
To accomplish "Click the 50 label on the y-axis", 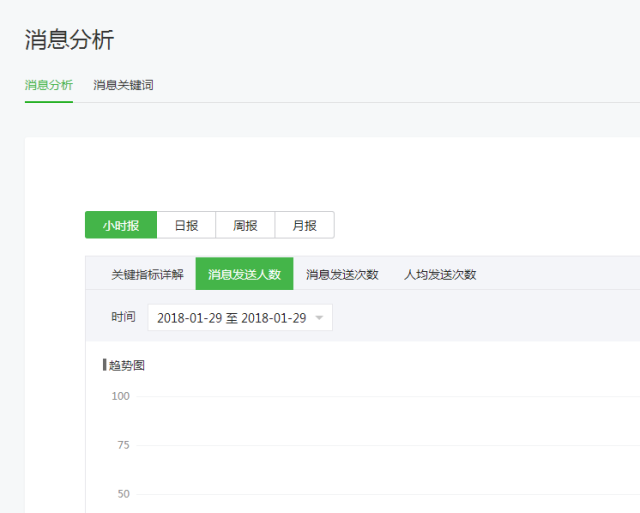I will coord(123,494).
